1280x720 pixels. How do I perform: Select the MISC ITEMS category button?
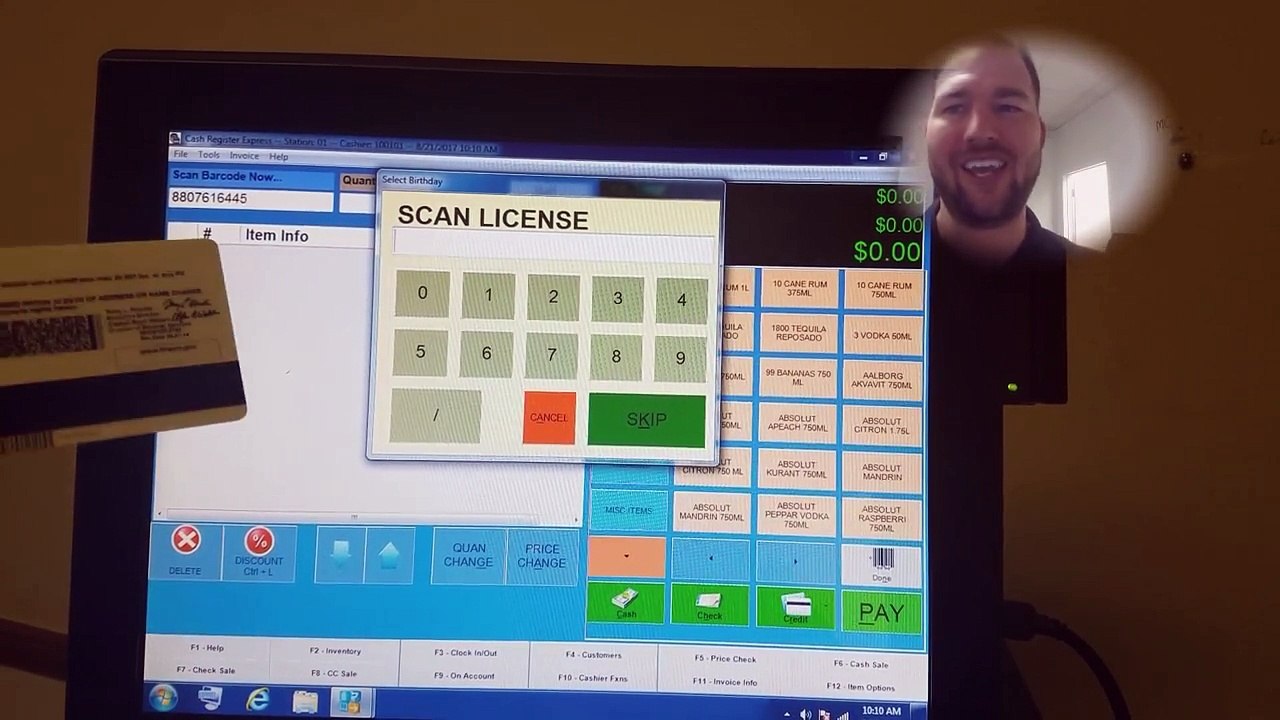point(628,510)
